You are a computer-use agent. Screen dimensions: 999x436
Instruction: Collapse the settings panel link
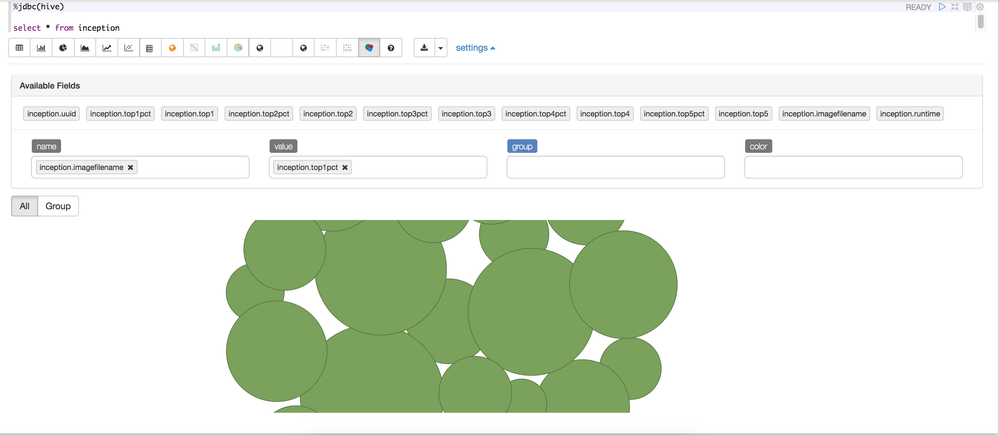coord(475,48)
